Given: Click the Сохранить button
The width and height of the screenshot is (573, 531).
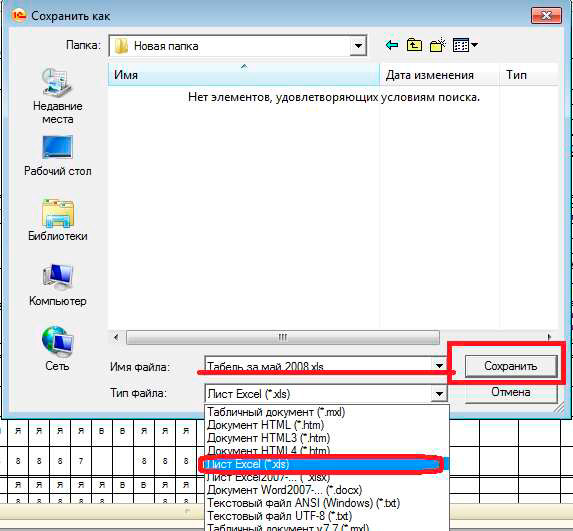Looking at the screenshot, I should pyautogui.click(x=511, y=366).
